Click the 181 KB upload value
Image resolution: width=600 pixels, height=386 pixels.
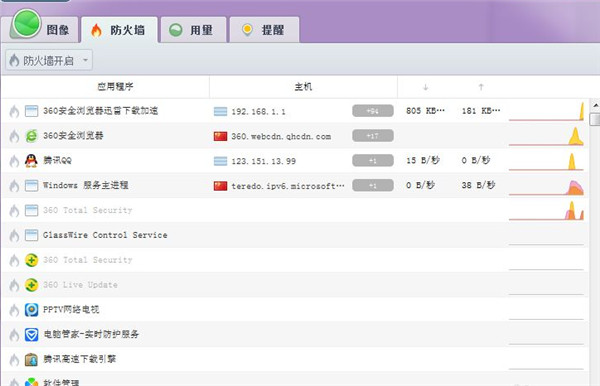tap(481, 111)
